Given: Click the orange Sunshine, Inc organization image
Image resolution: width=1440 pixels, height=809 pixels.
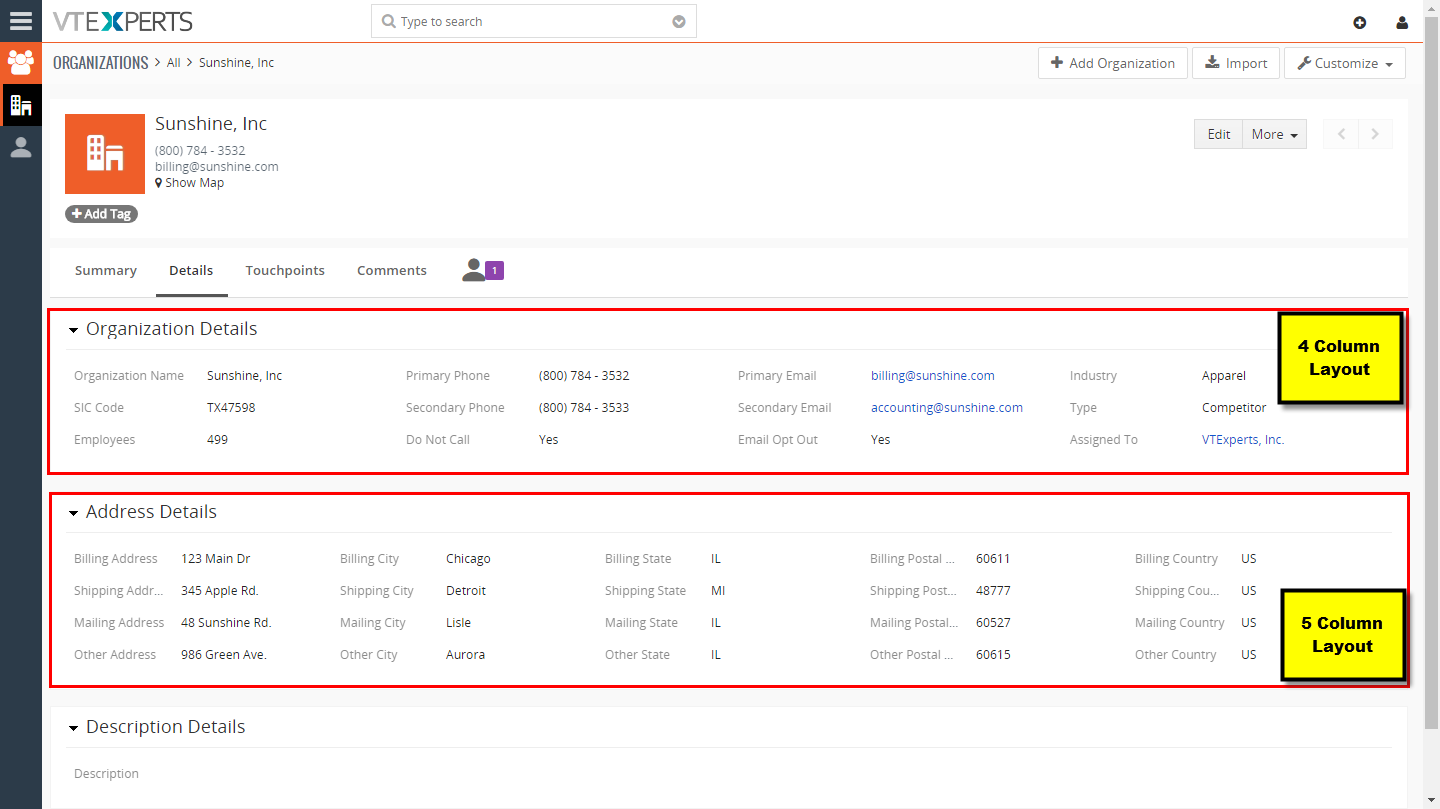Looking at the screenshot, I should [105, 154].
